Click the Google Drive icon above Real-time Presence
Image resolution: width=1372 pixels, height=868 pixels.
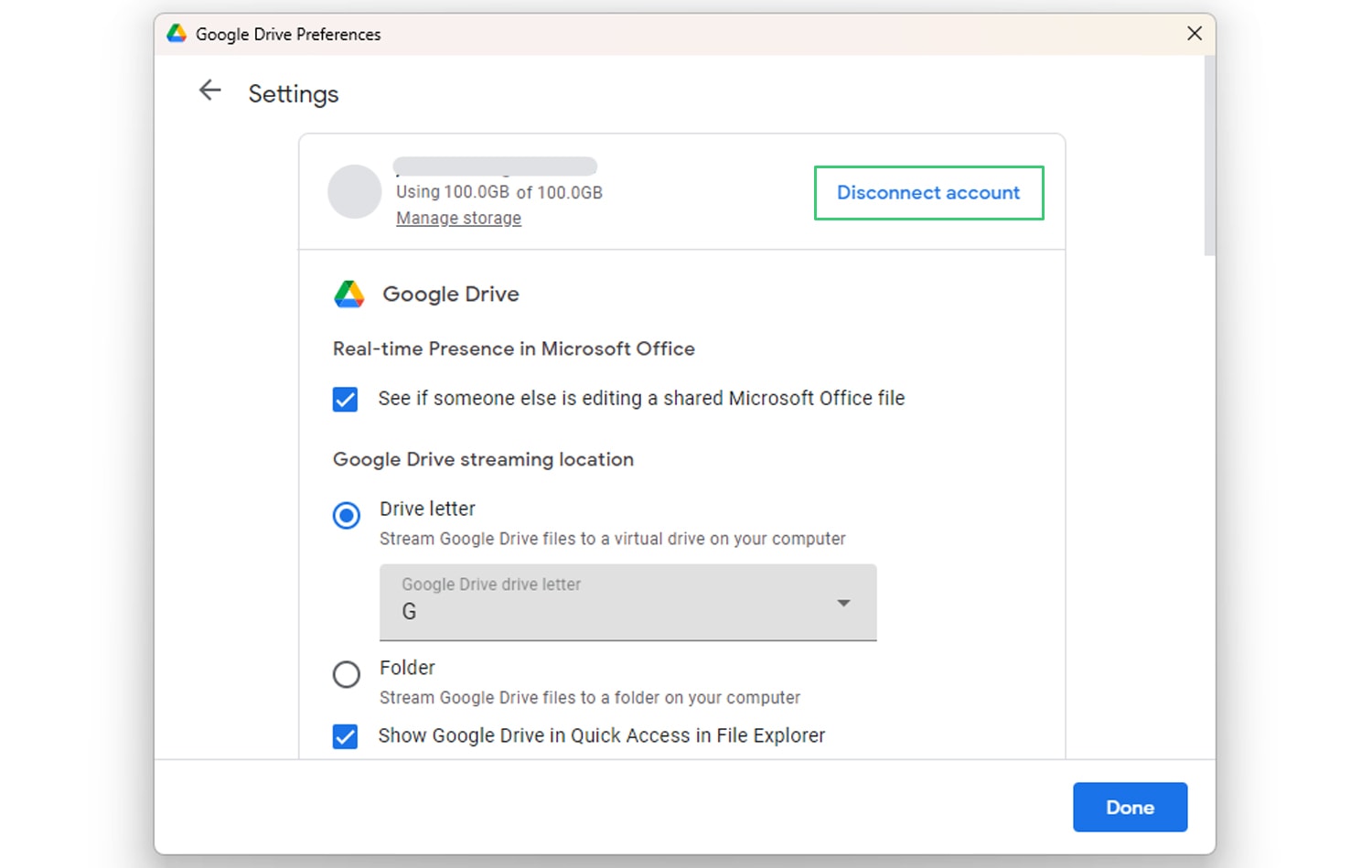click(x=348, y=294)
